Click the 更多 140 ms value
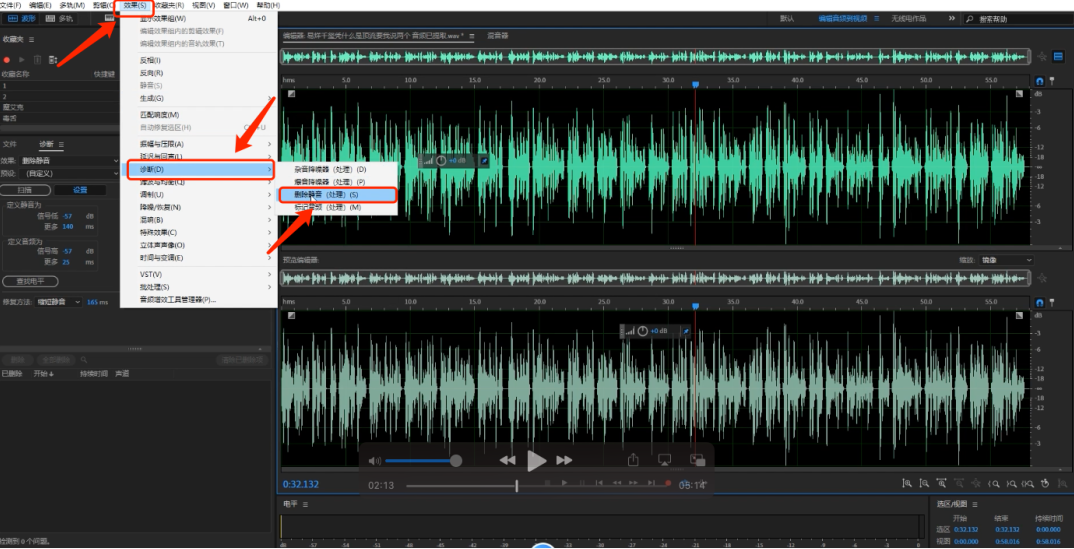The width and height of the screenshot is (1074, 549). point(68,226)
